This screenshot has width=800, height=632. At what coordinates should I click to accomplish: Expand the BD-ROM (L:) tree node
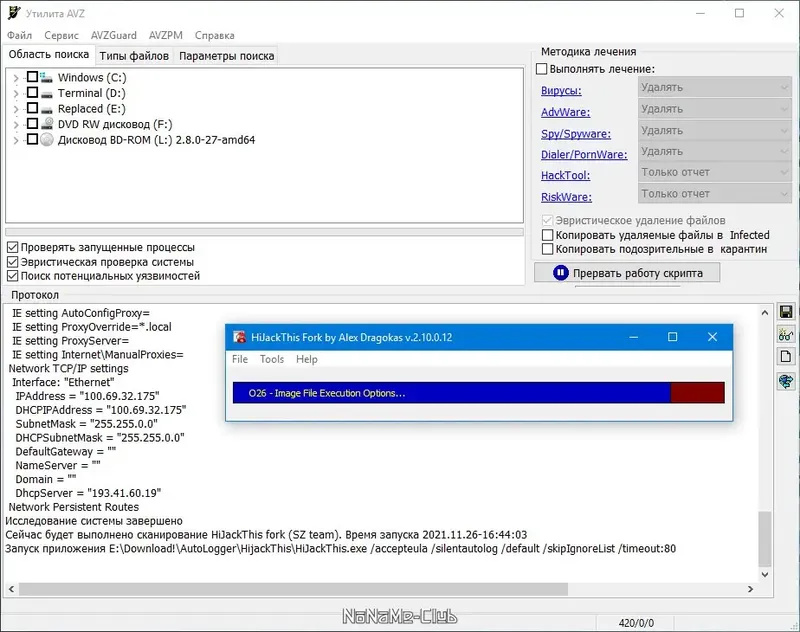(x=16, y=140)
